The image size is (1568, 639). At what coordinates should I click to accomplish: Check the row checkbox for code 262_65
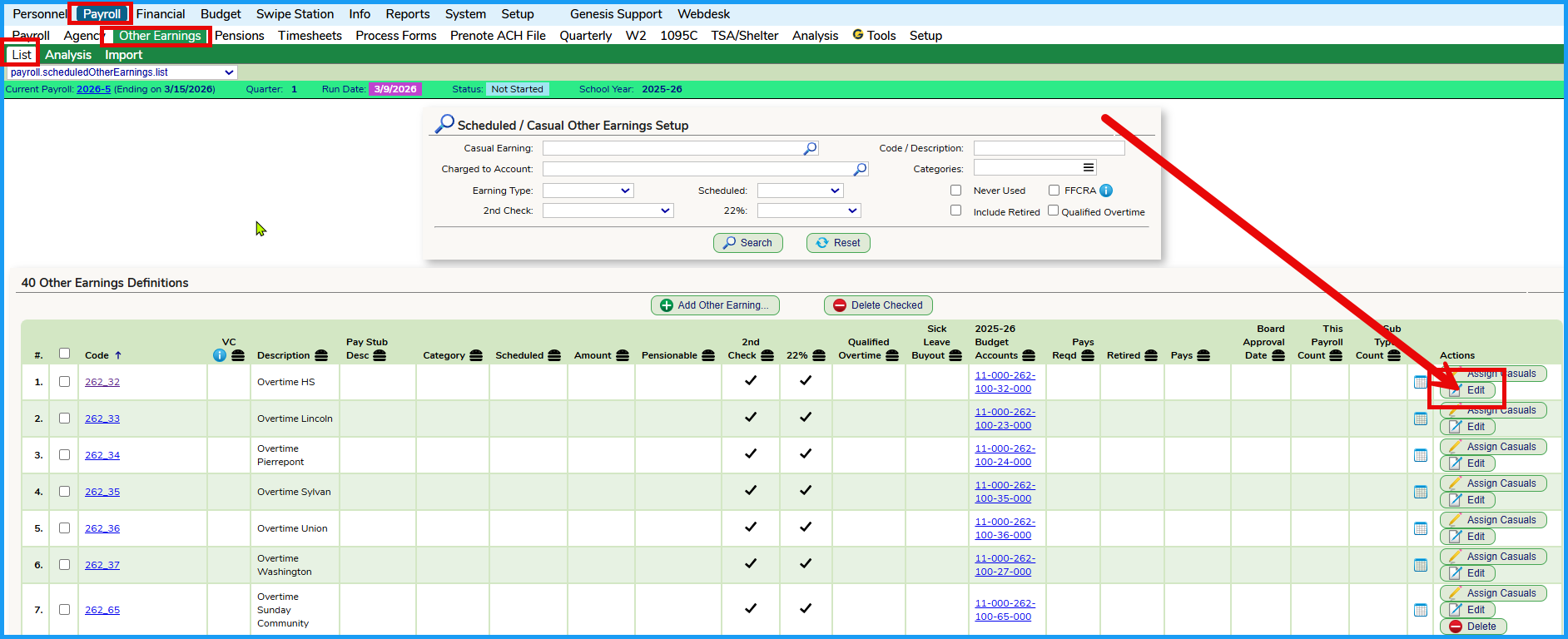pyautogui.click(x=64, y=610)
